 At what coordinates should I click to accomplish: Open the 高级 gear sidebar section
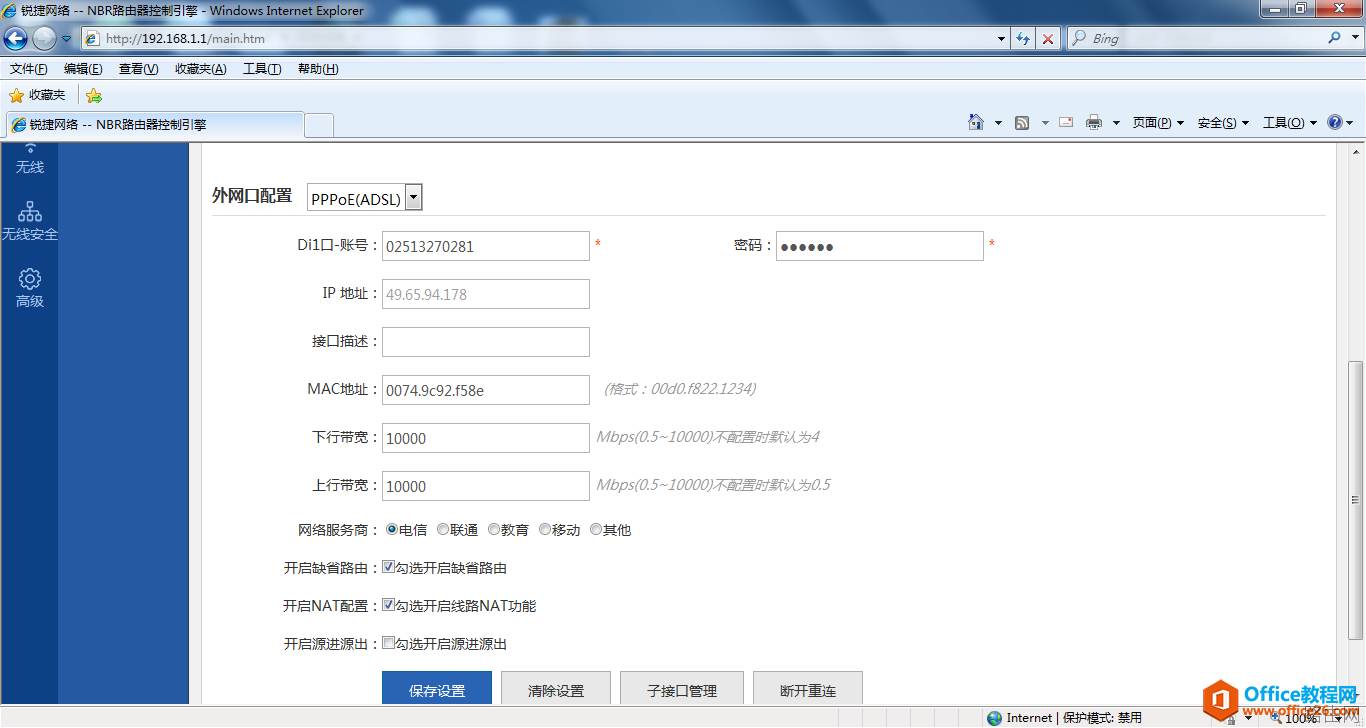pos(30,288)
